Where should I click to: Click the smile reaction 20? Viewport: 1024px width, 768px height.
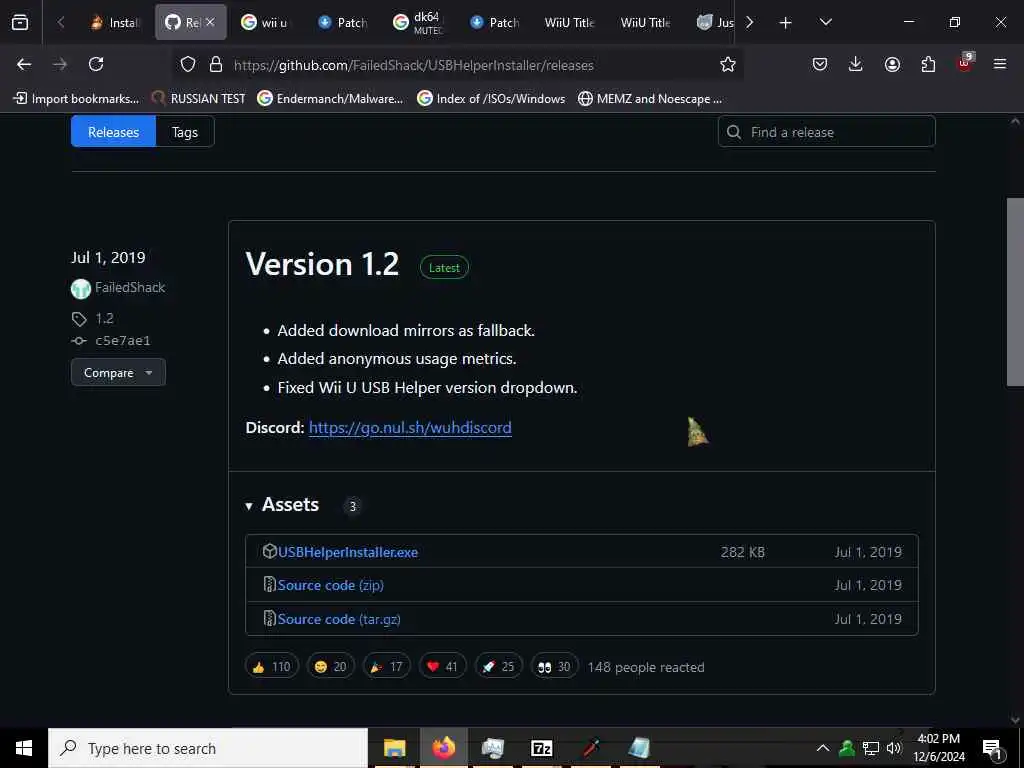point(330,666)
